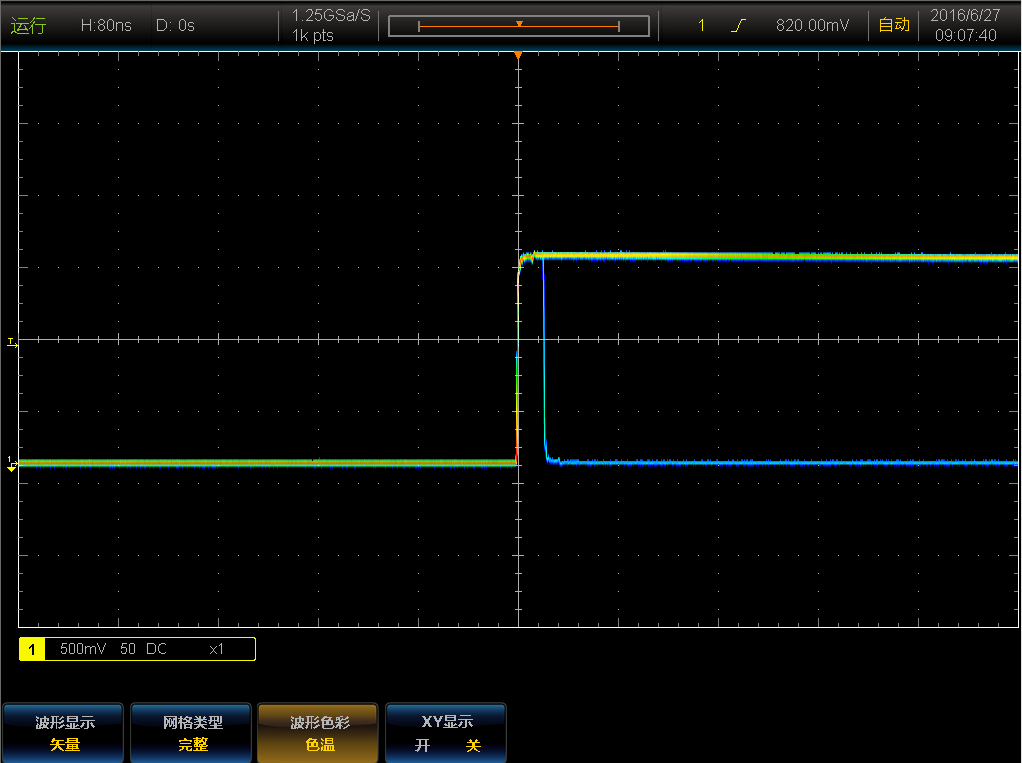Open the 波形色彩 色温 color mode selector
Screen dimensions: 1022x763
(320, 733)
